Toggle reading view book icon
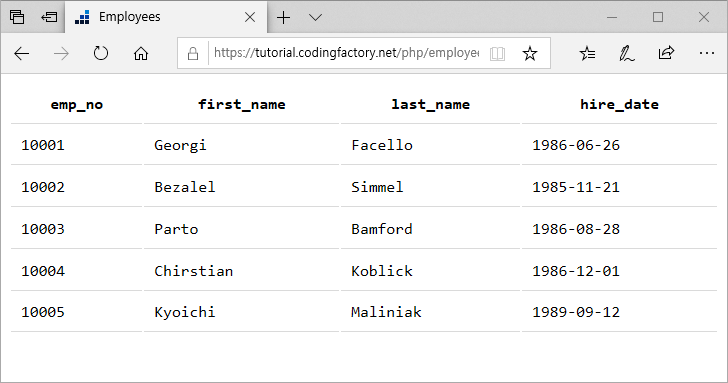The width and height of the screenshot is (728, 383). [497, 53]
